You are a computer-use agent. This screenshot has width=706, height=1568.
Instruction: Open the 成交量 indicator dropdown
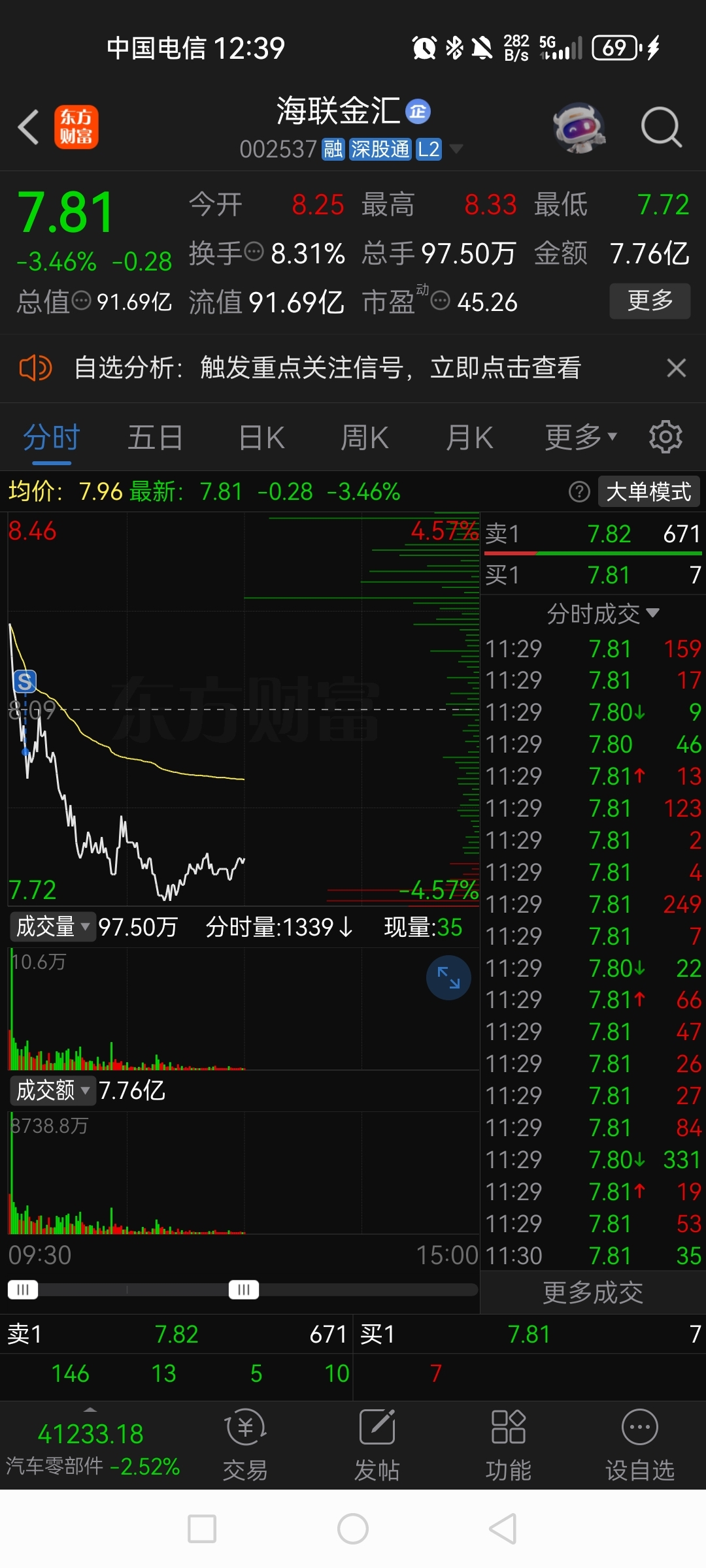coord(52,926)
